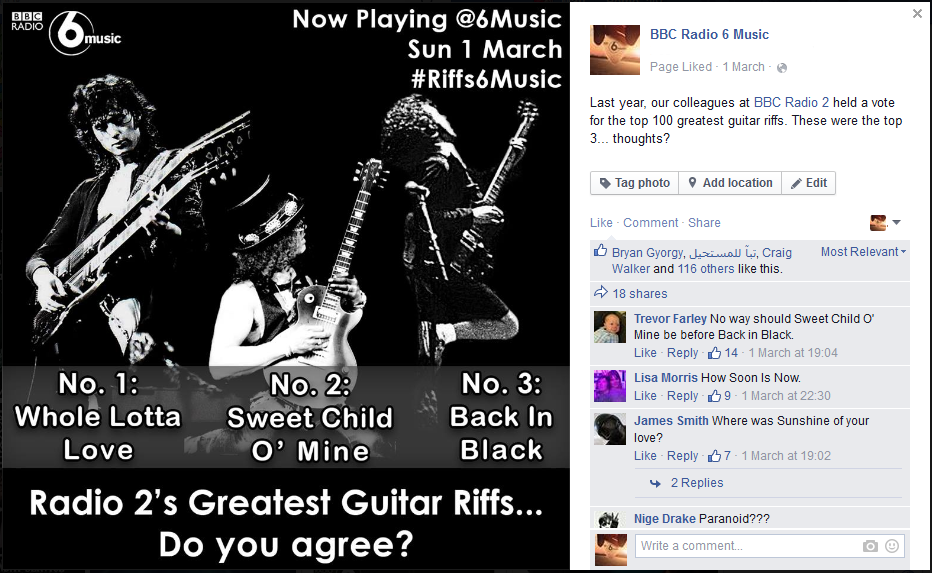Viewport: 932px width, 573px height.
Task: Click the camera icon in the comment box
Action: (870, 546)
